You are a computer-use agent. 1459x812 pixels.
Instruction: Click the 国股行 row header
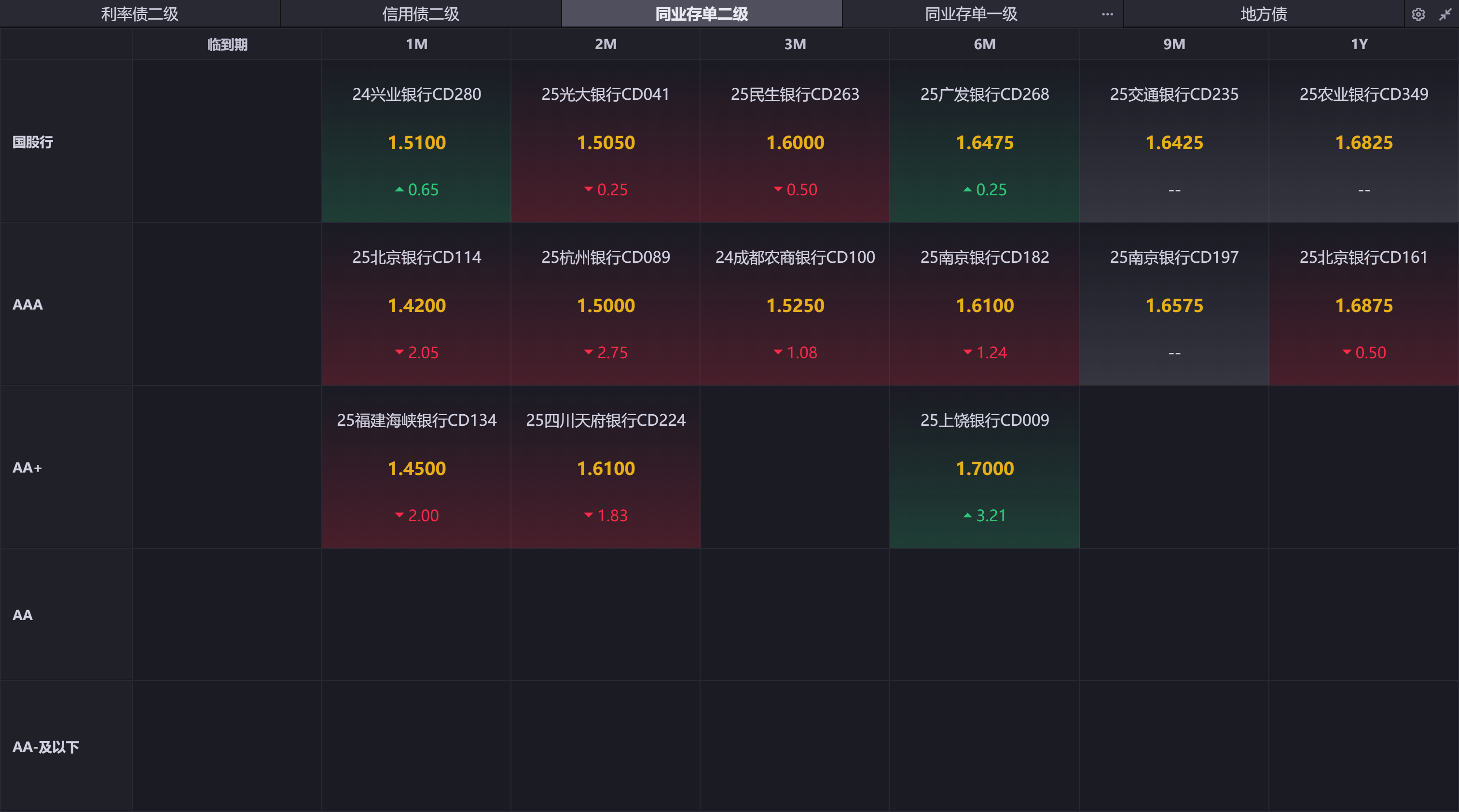point(33,142)
